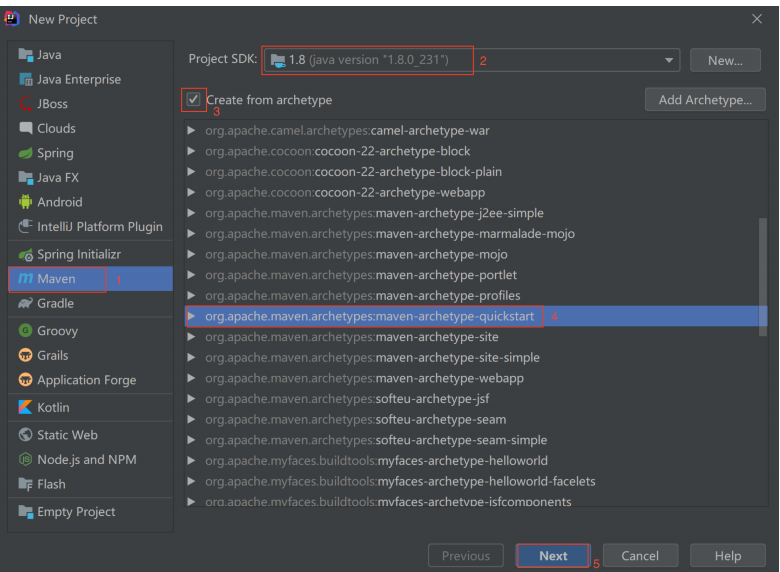This screenshot has height=572, width=780.
Task: Click the Flash folder icon
Action: coord(25,484)
